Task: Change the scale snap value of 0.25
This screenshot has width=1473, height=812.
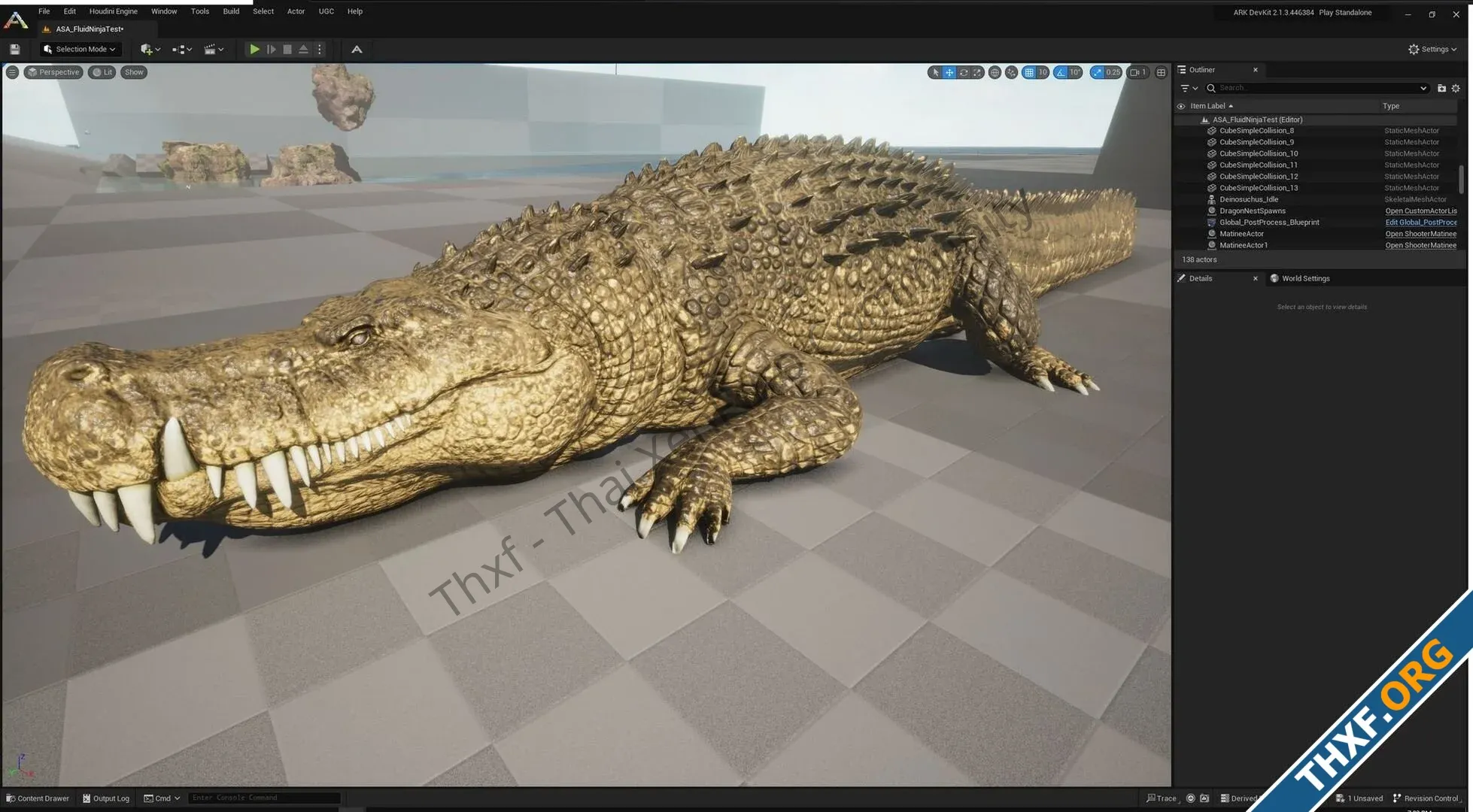Action: point(1113,72)
